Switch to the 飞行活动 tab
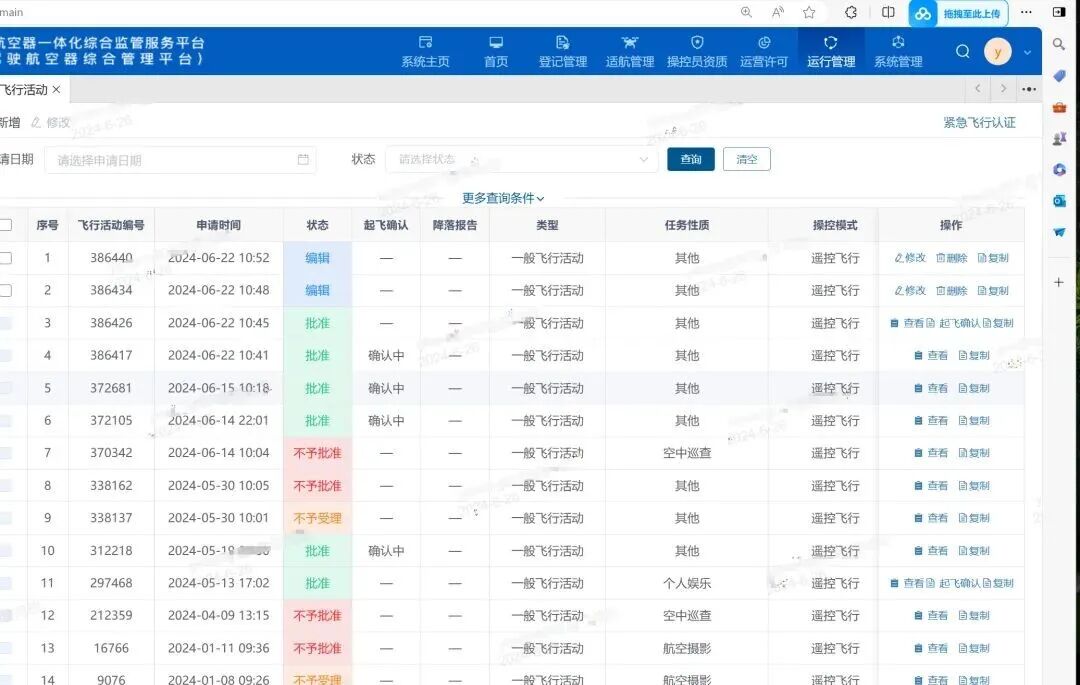Viewport: 1080px width, 685px height. [24, 89]
